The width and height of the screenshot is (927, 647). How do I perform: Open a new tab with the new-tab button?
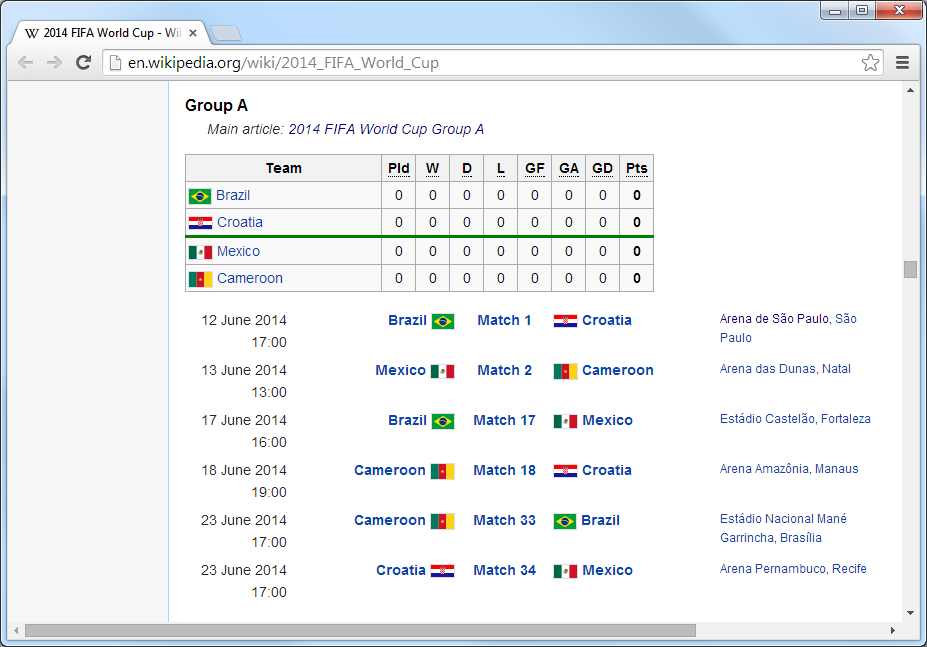point(226,33)
